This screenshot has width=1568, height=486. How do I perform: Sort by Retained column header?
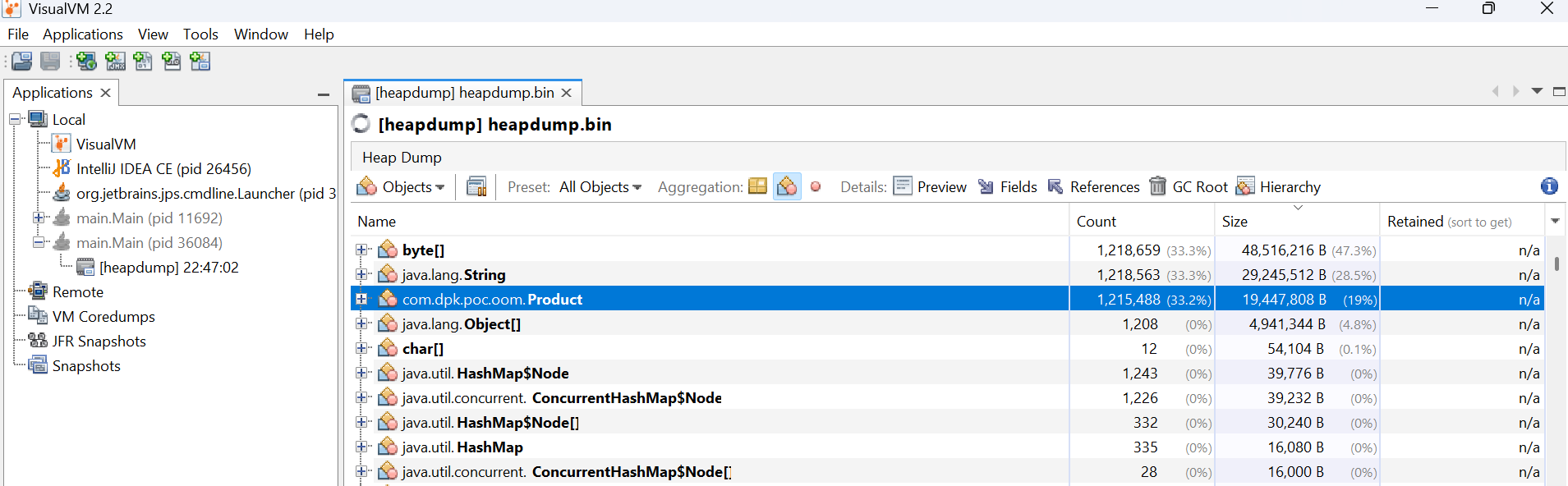(1463, 222)
